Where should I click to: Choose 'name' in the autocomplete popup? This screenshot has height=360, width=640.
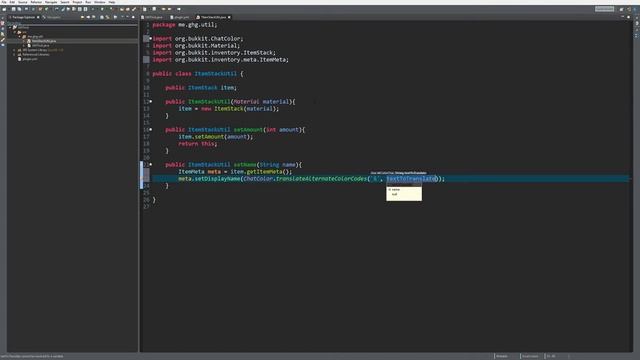pos(404,190)
